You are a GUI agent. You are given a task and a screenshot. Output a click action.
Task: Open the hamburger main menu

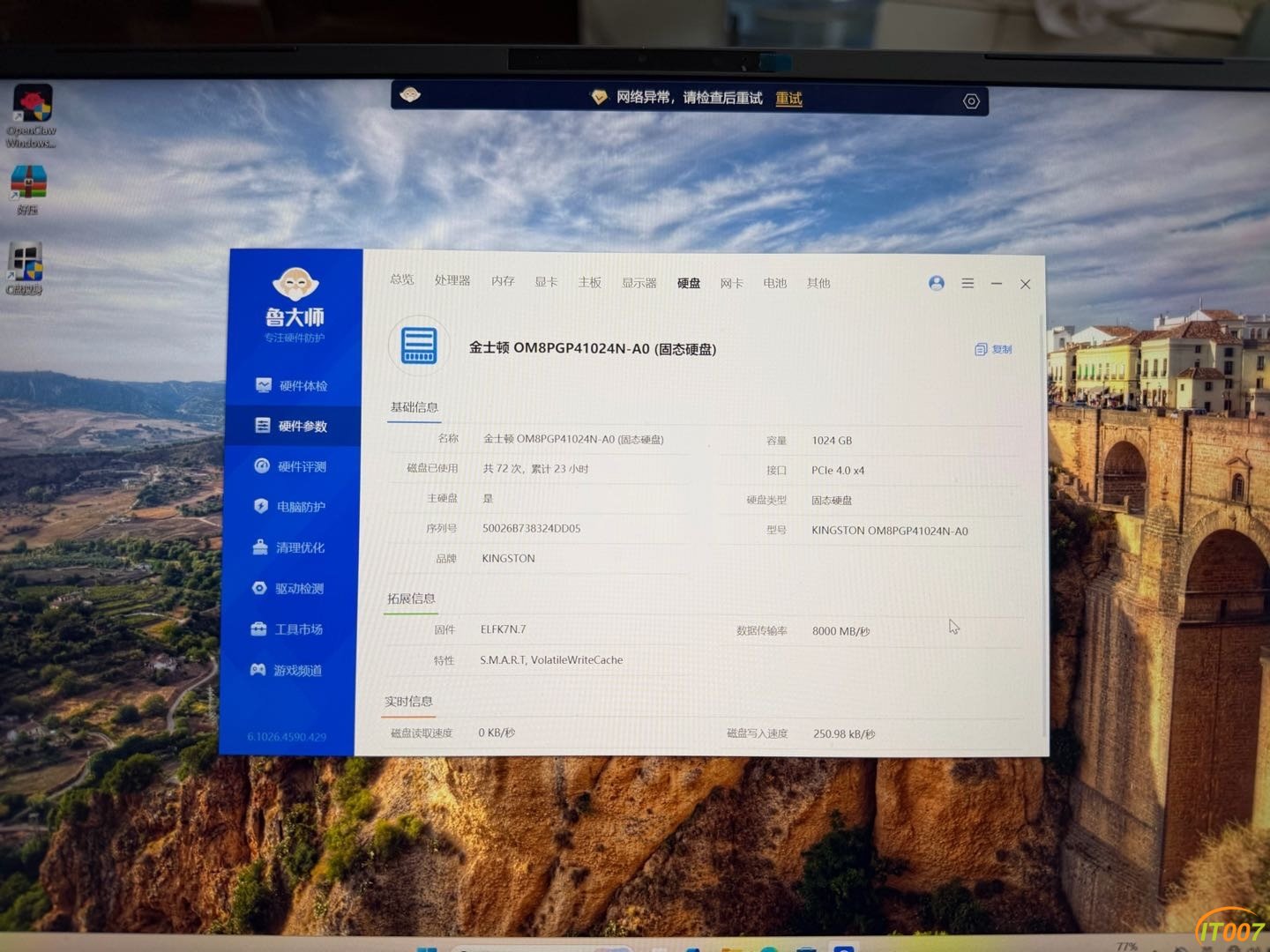point(967,283)
